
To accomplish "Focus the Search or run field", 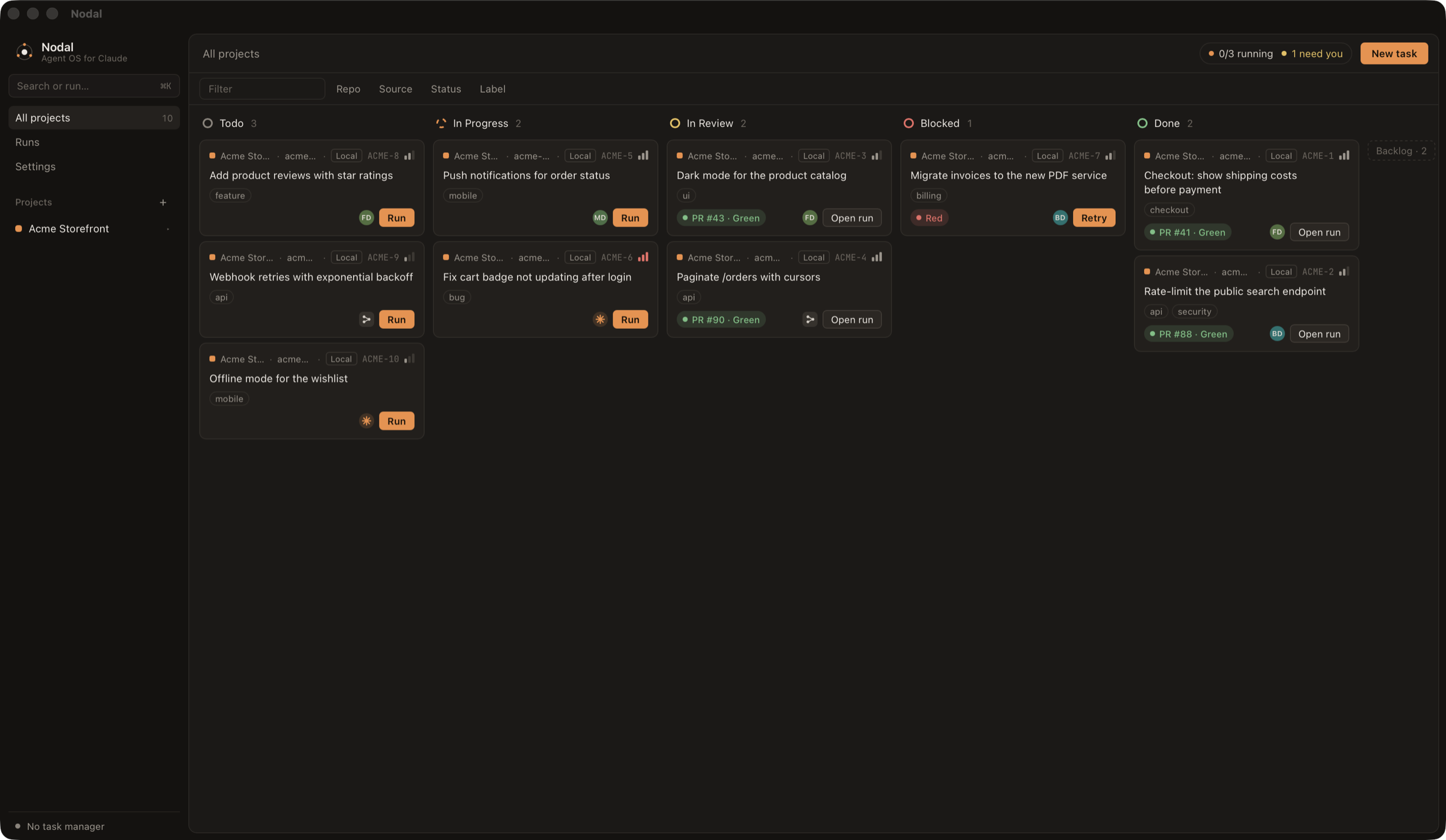I will click(x=94, y=86).
